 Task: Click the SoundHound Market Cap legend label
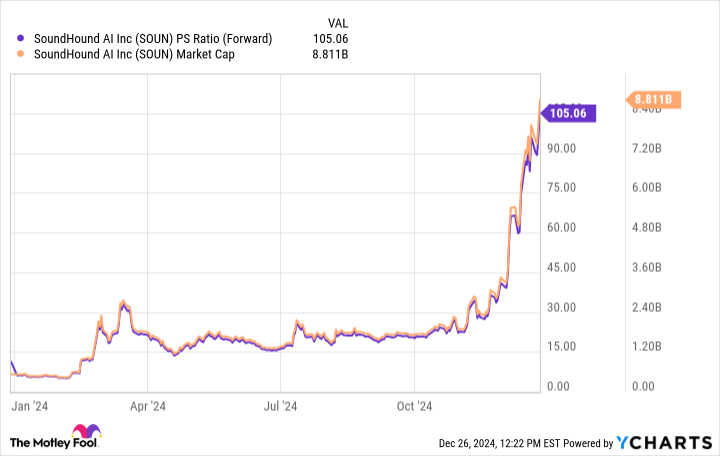(134, 54)
